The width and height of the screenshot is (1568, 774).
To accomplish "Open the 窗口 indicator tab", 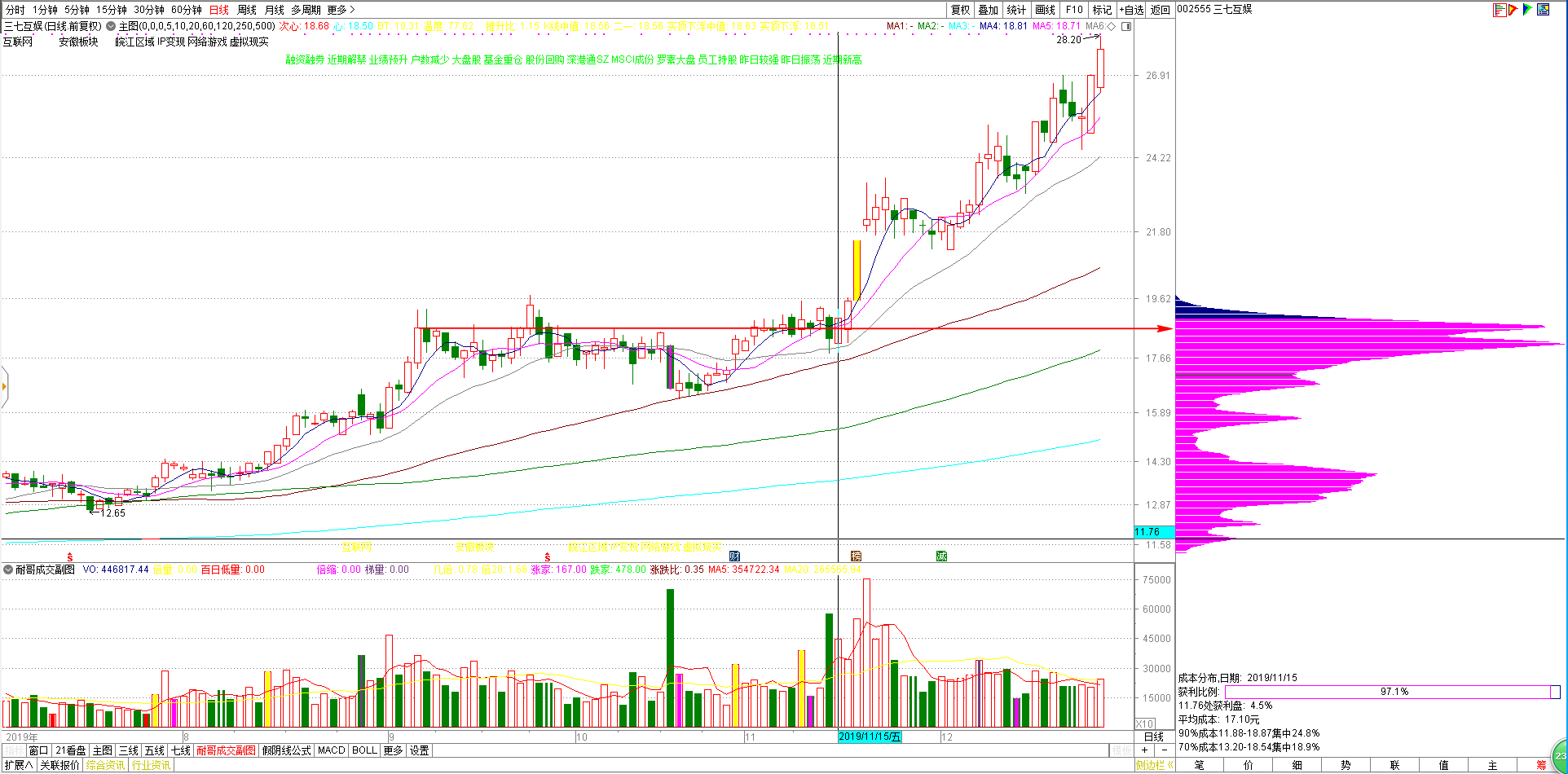I will tap(38, 750).
